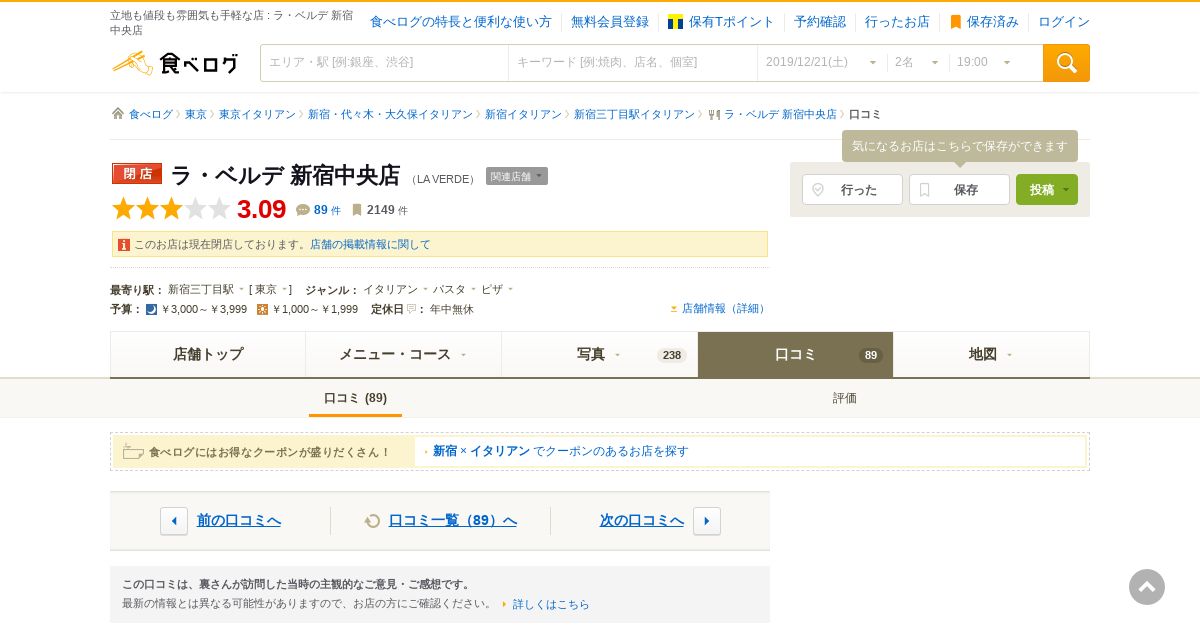1200x630 pixels.
Task: Open the party size dropdown 2名
Action: point(918,62)
